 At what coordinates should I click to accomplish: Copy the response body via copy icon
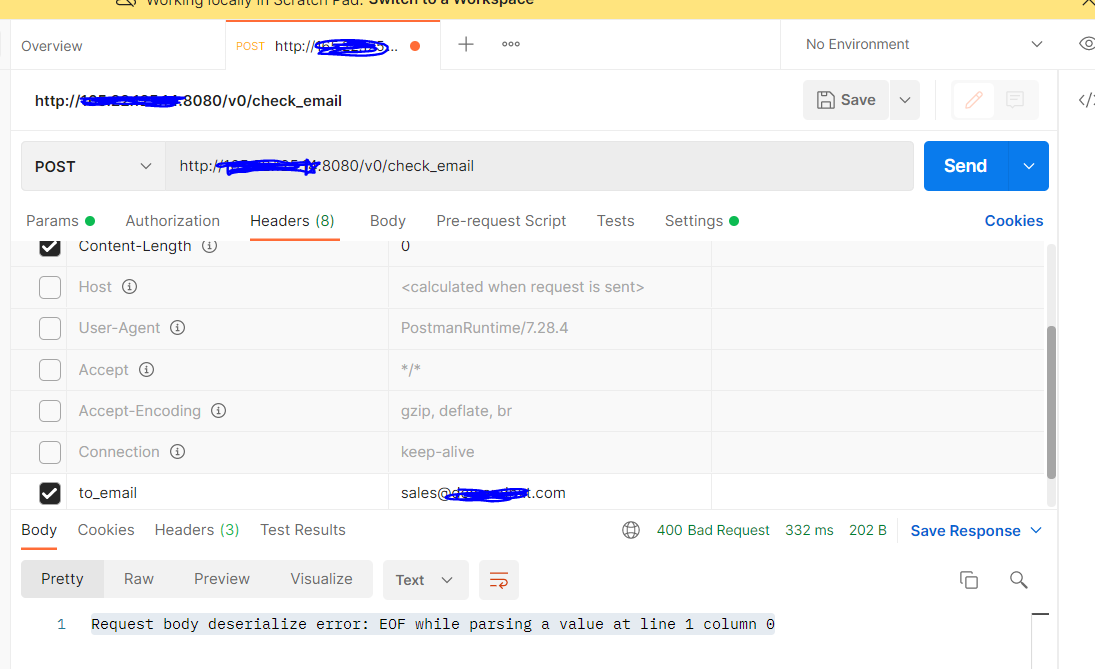pos(968,579)
